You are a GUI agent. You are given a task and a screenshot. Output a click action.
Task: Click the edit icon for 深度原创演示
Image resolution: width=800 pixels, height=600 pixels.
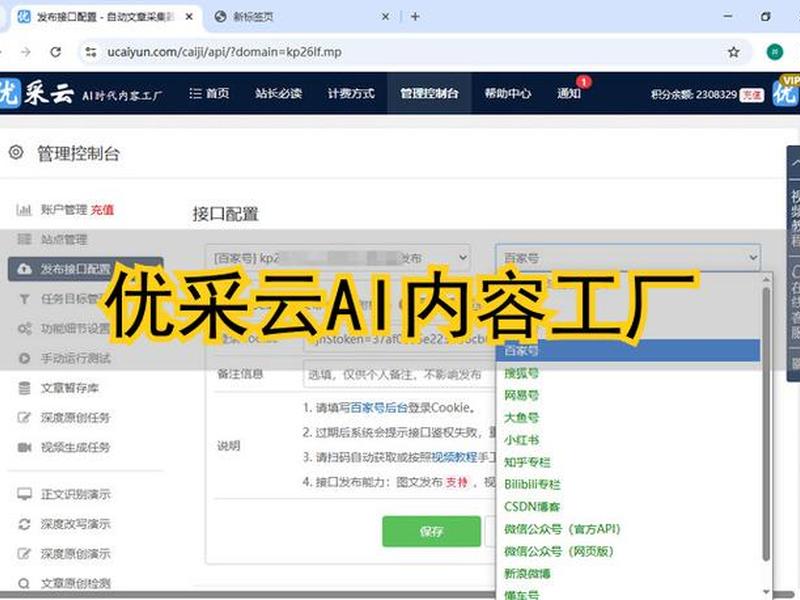[x=24, y=554]
